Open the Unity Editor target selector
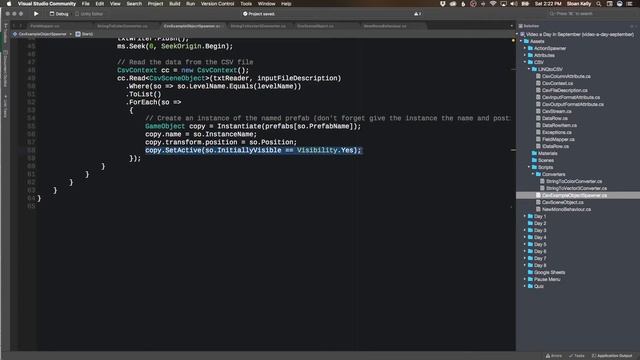 pos(89,14)
